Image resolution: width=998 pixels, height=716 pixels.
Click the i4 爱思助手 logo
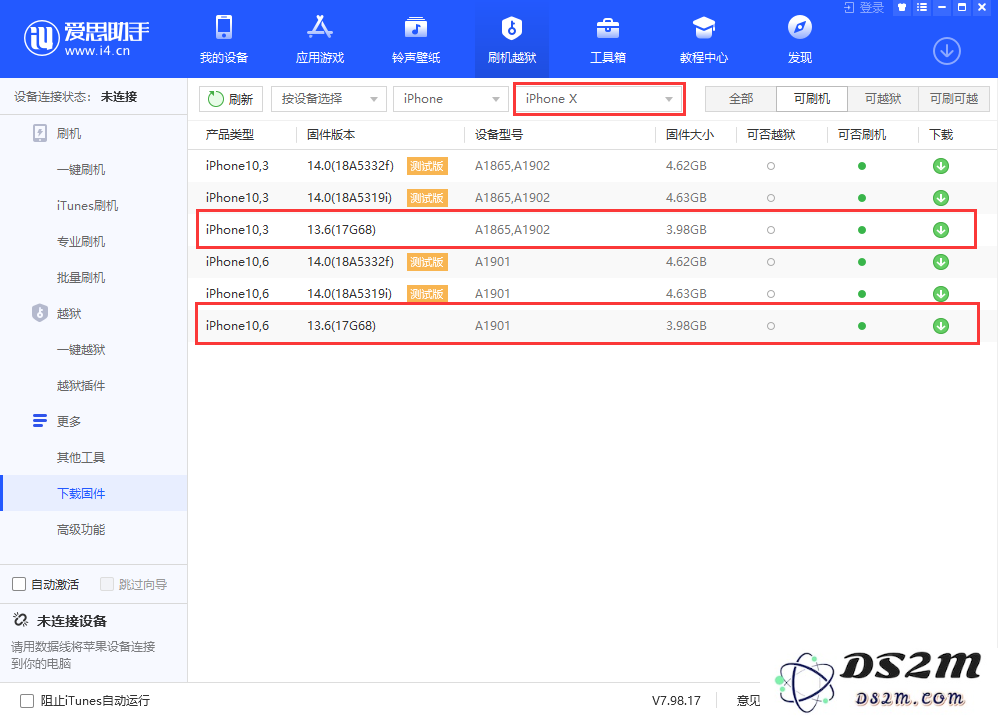[x=87, y=38]
